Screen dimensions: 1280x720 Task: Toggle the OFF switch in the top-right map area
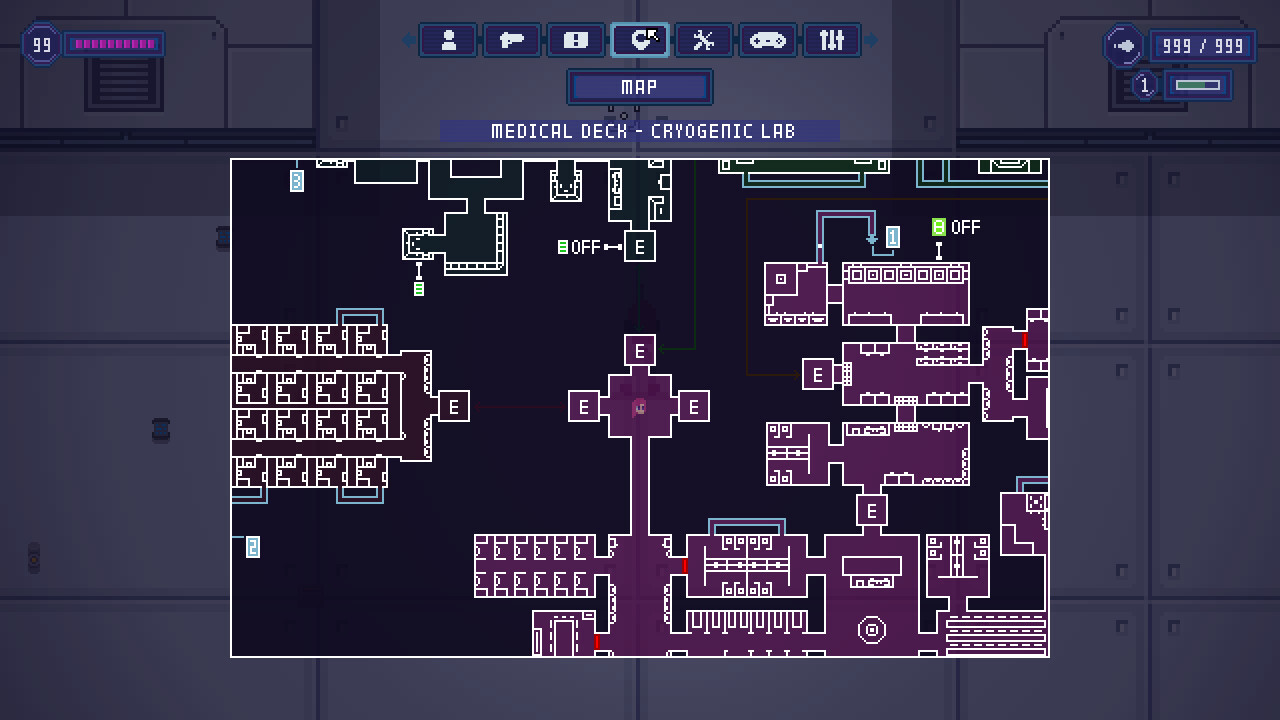point(938,227)
